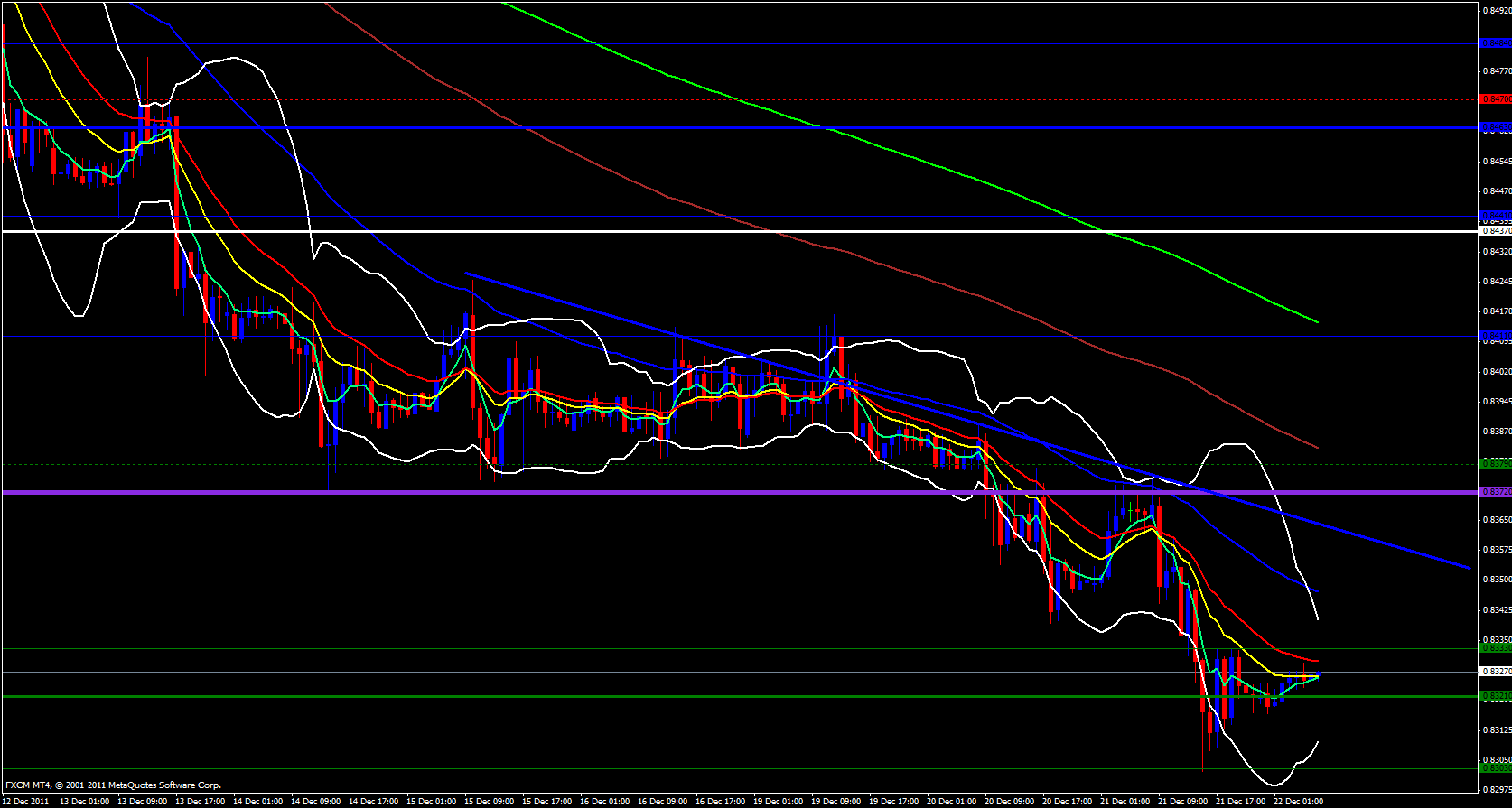The image size is (1512, 808).
Task: Click the 22 Dec 01:00 time label
Action: (x=1298, y=801)
